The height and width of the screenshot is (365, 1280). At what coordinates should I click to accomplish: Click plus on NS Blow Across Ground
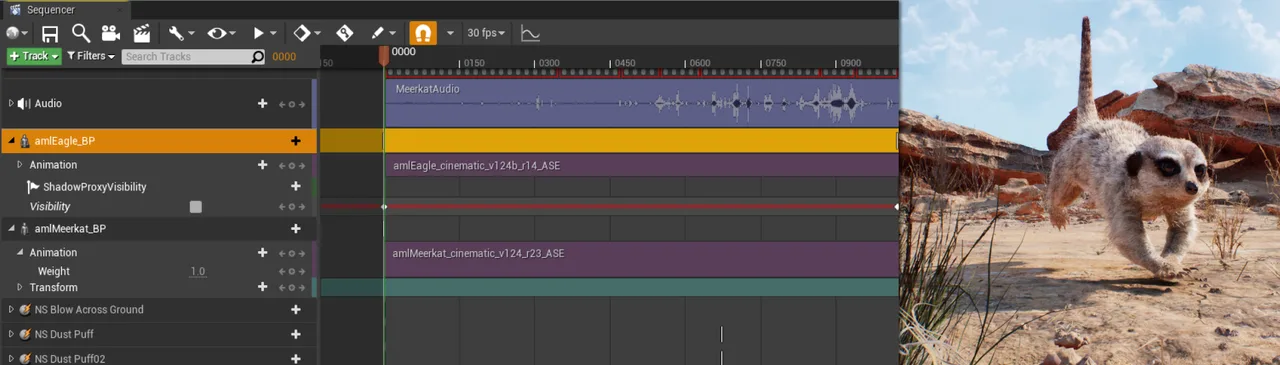(x=295, y=310)
